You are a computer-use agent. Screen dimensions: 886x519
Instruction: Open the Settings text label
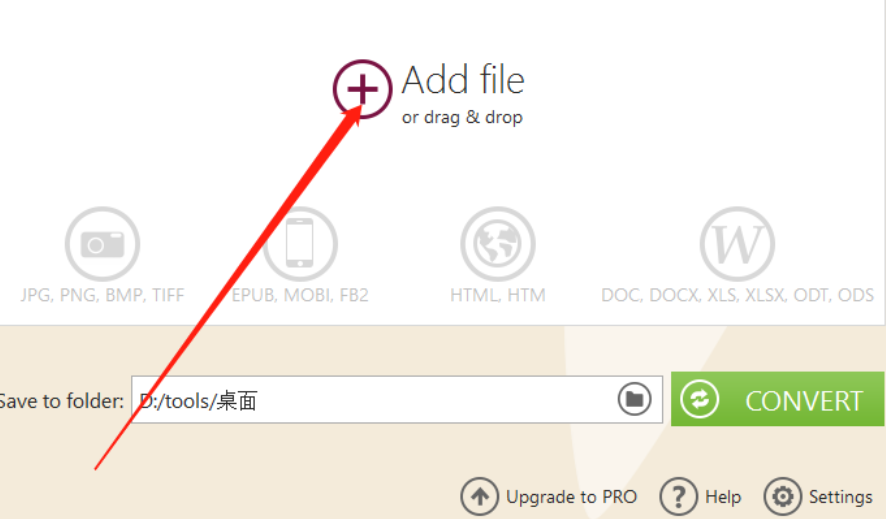(x=840, y=497)
